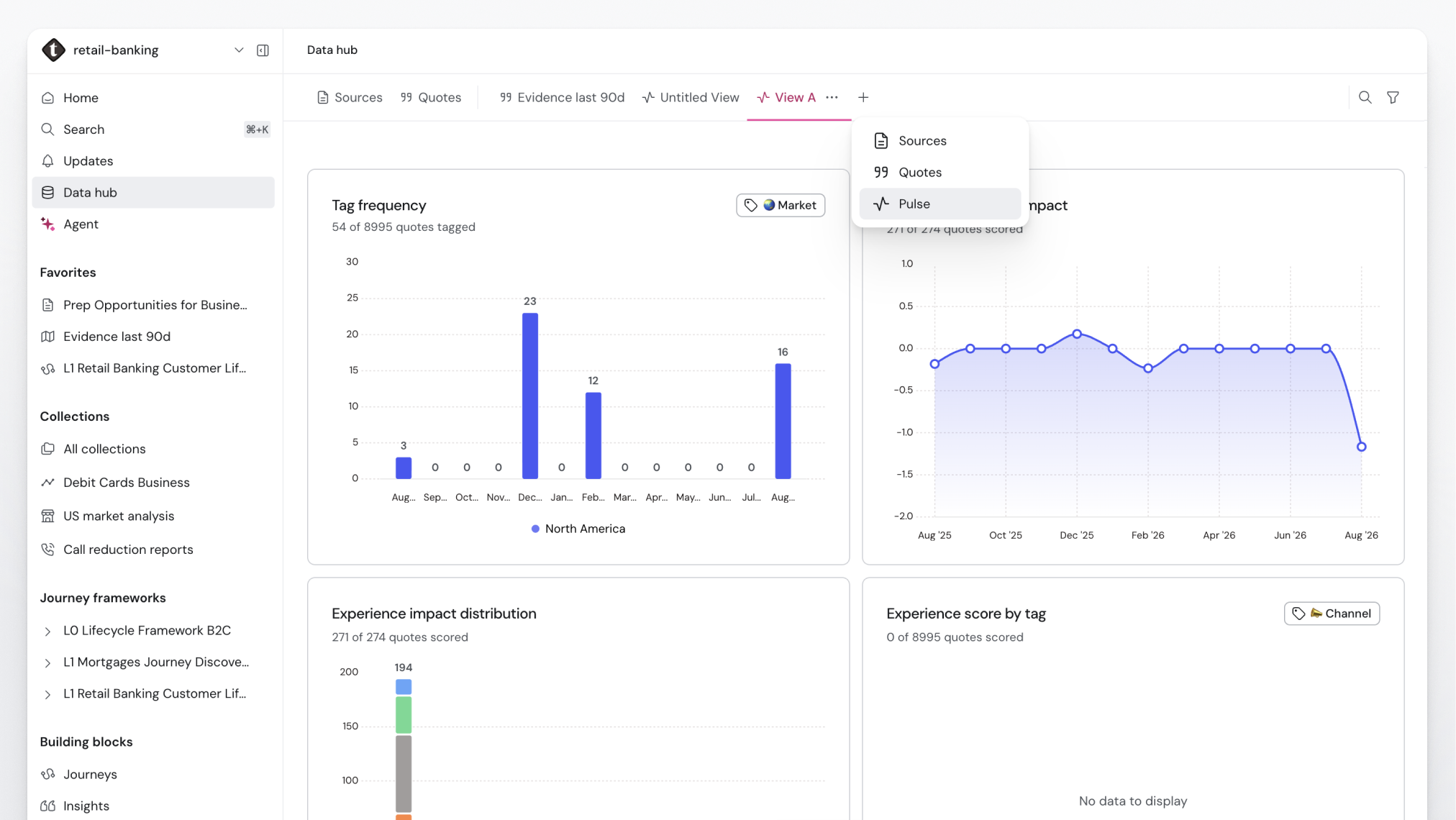Viewport: 1456px width, 820px height.
Task: Open Debit Cards Business collection
Action: (x=153, y=483)
